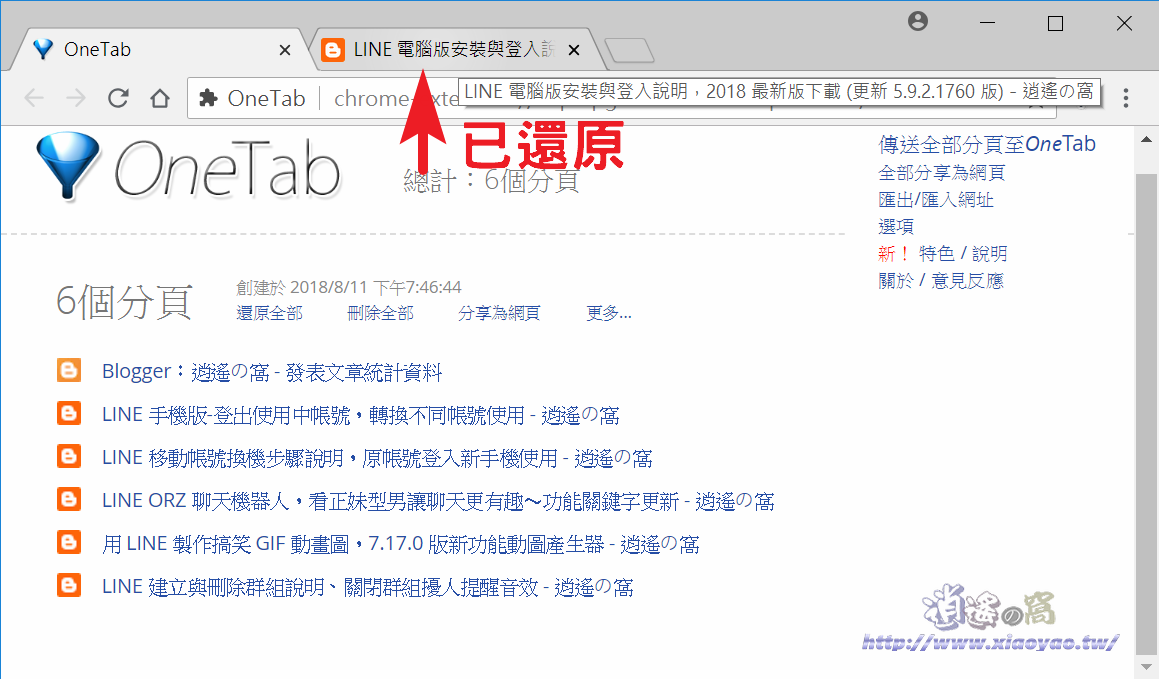The width and height of the screenshot is (1159, 679).
Task: Close the LINE 電腦版 browser tab
Action: click(x=574, y=50)
